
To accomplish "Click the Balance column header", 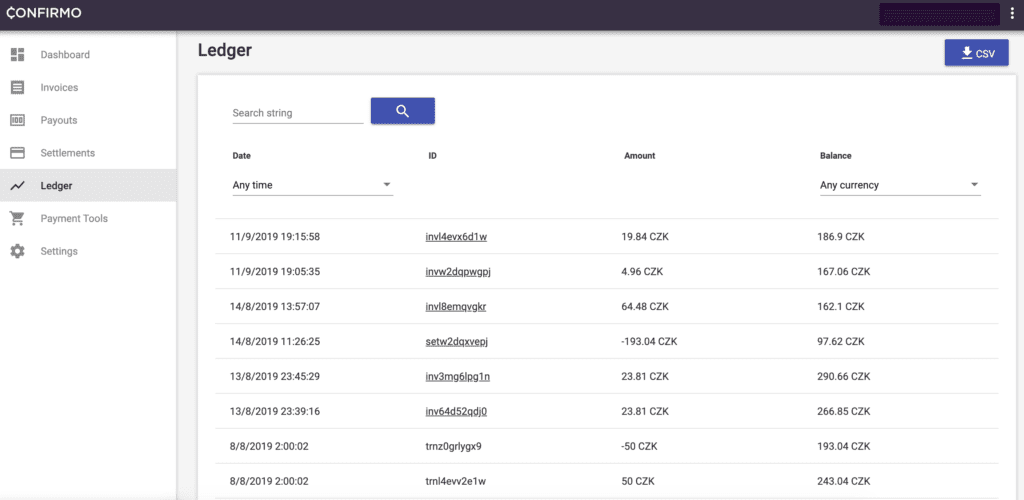I will [835, 156].
